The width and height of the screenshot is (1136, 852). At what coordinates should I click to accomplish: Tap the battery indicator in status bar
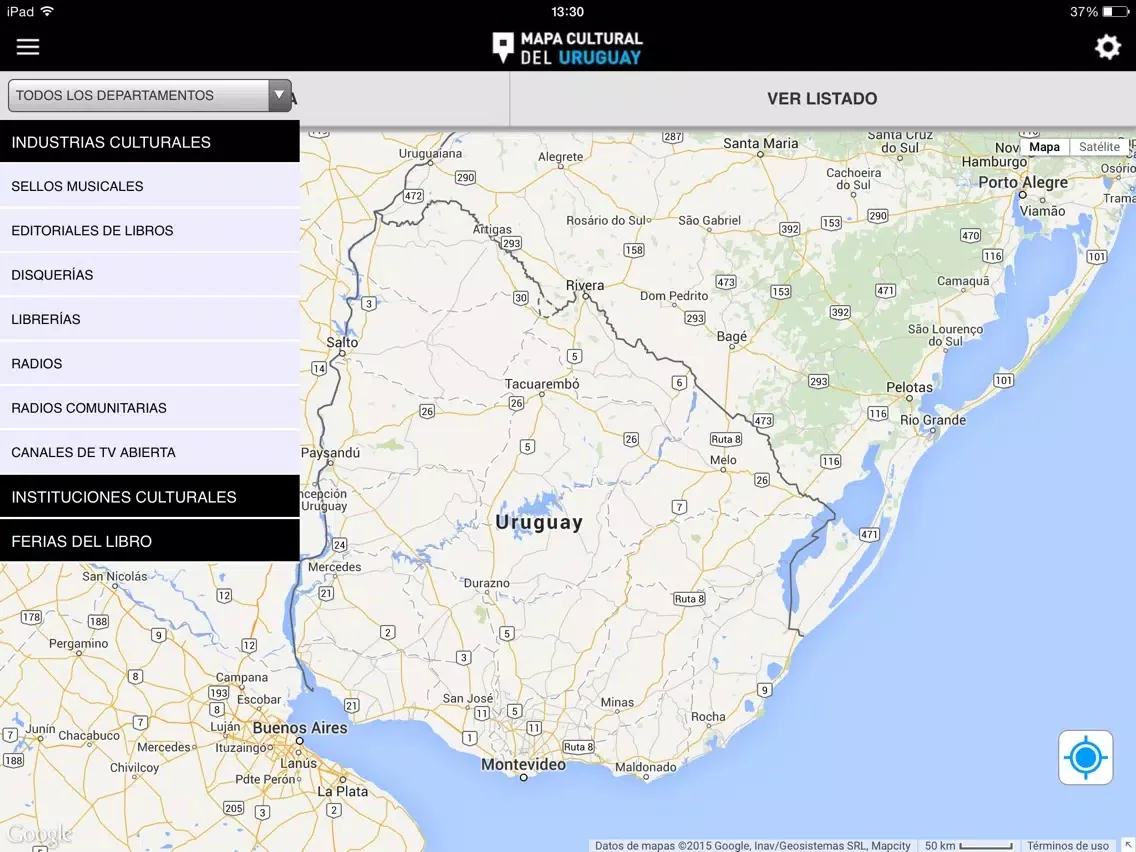coord(1115,12)
